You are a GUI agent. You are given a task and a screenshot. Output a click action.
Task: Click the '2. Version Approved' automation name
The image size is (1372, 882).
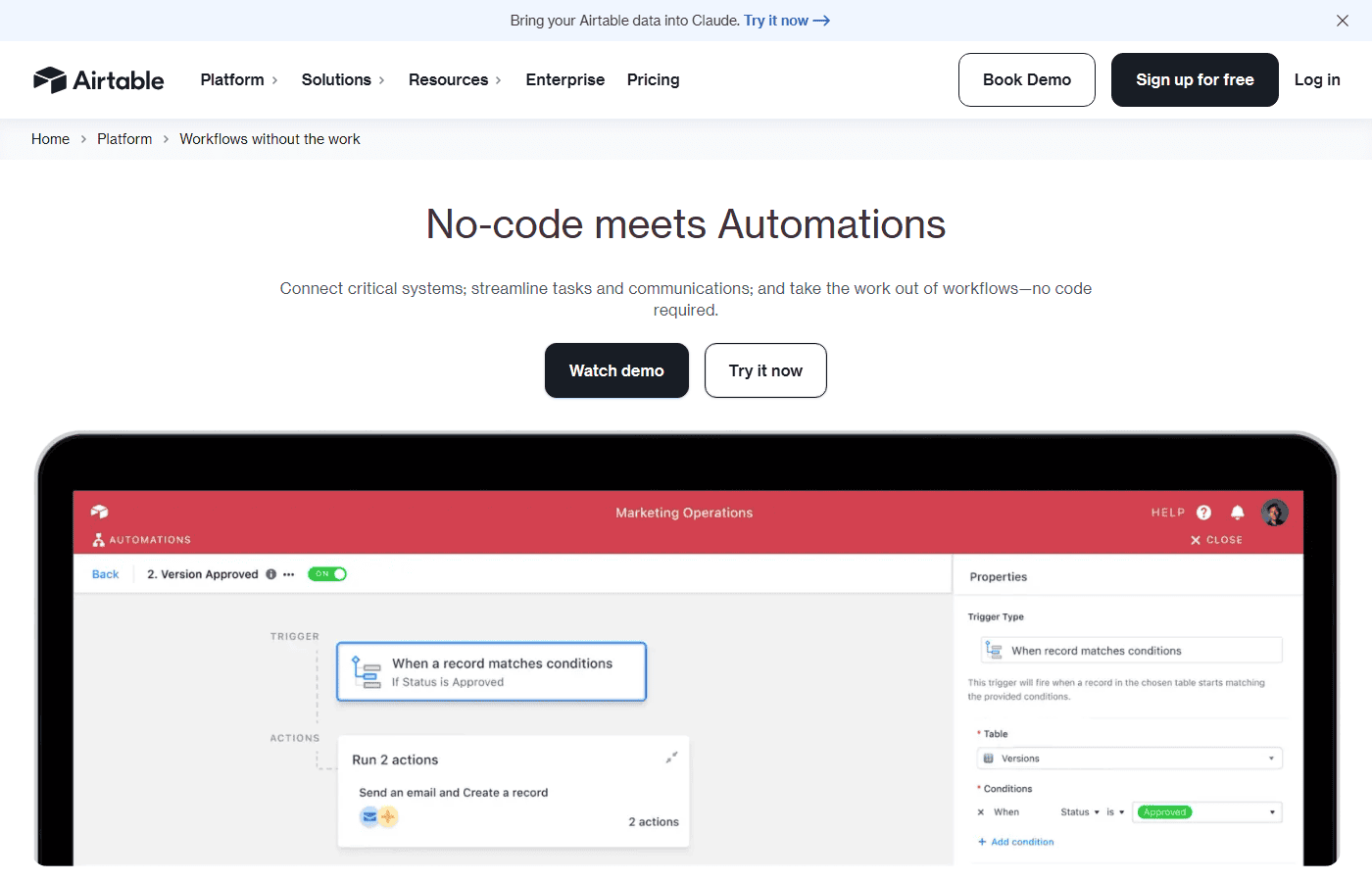pyautogui.click(x=203, y=574)
